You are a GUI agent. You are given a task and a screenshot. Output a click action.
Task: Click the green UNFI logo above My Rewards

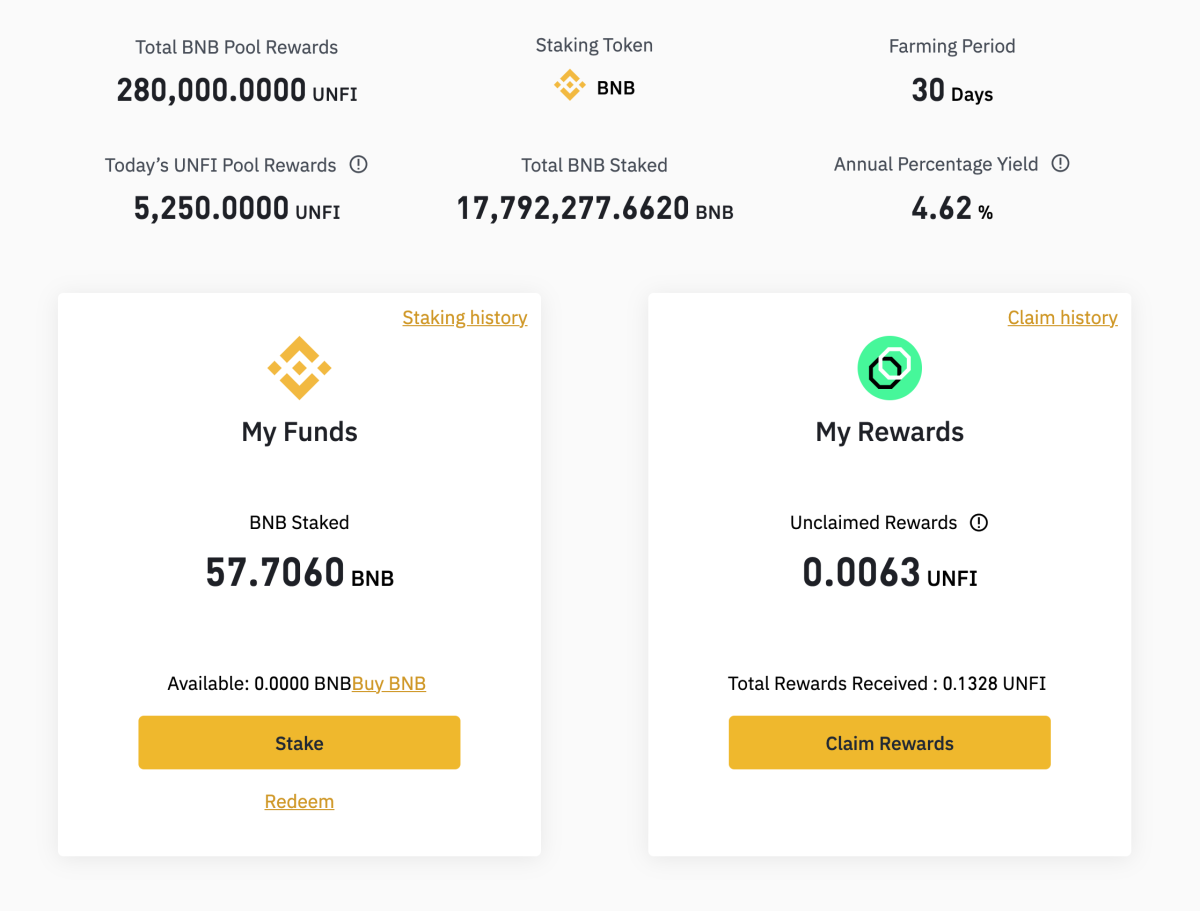click(889, 368)
